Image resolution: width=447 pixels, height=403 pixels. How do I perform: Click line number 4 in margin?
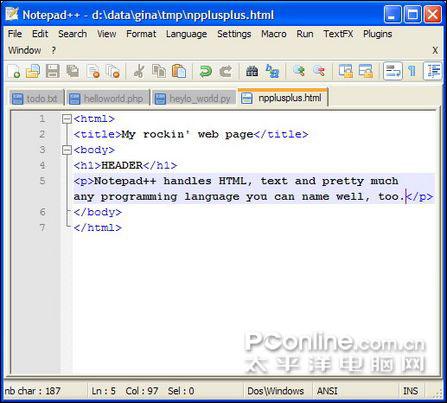[42, 165]
